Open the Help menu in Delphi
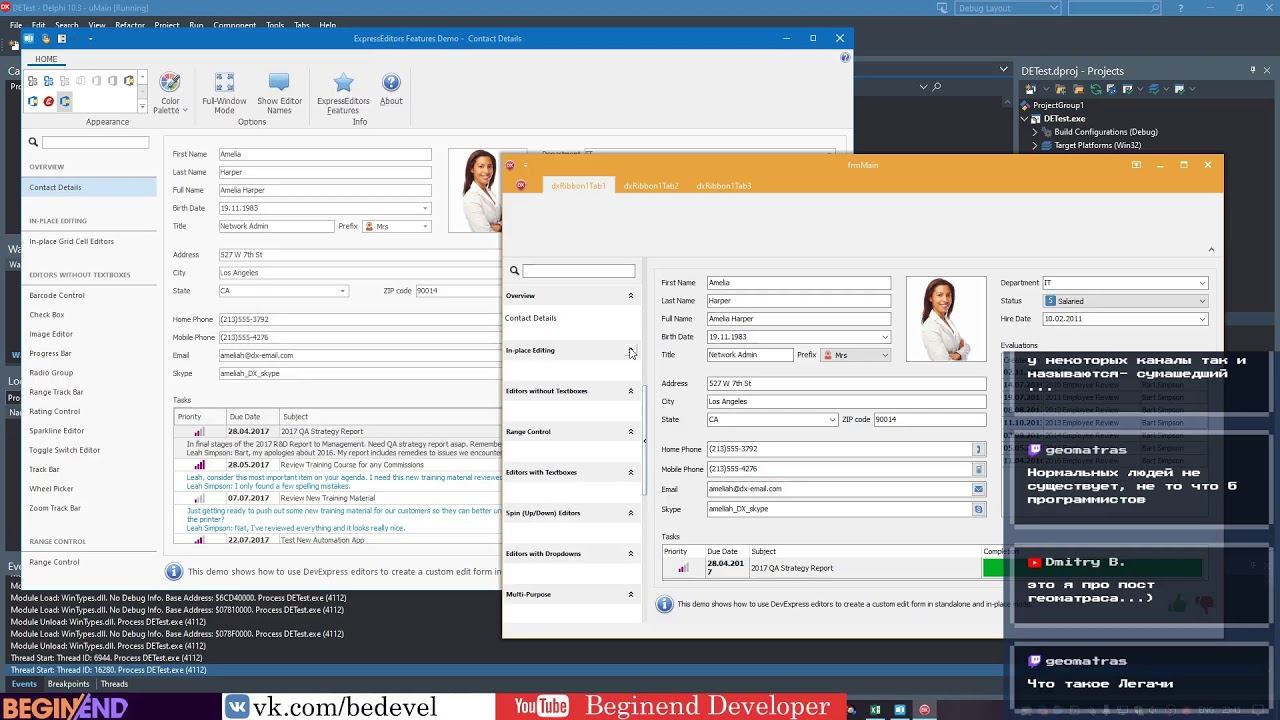The height and width of the screenshot is (720, 1280). 328,25
